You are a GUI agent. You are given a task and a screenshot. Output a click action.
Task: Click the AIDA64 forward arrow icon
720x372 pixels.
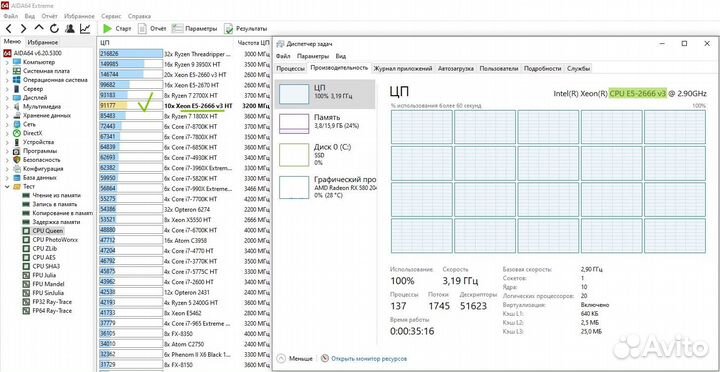point(23,28)
